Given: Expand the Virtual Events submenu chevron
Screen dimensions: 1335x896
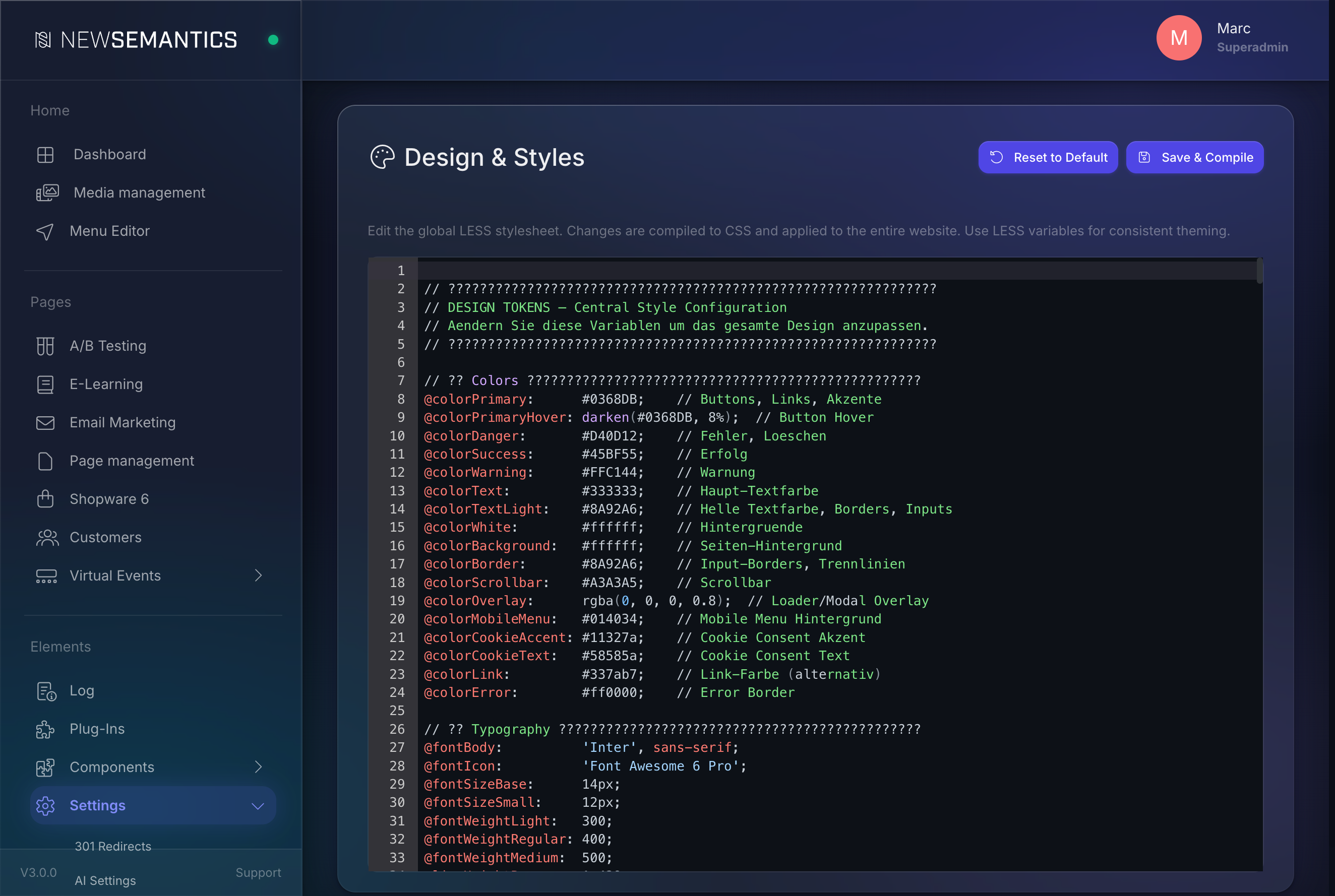Looking at the screenshot, I should (x=259, y=575).
